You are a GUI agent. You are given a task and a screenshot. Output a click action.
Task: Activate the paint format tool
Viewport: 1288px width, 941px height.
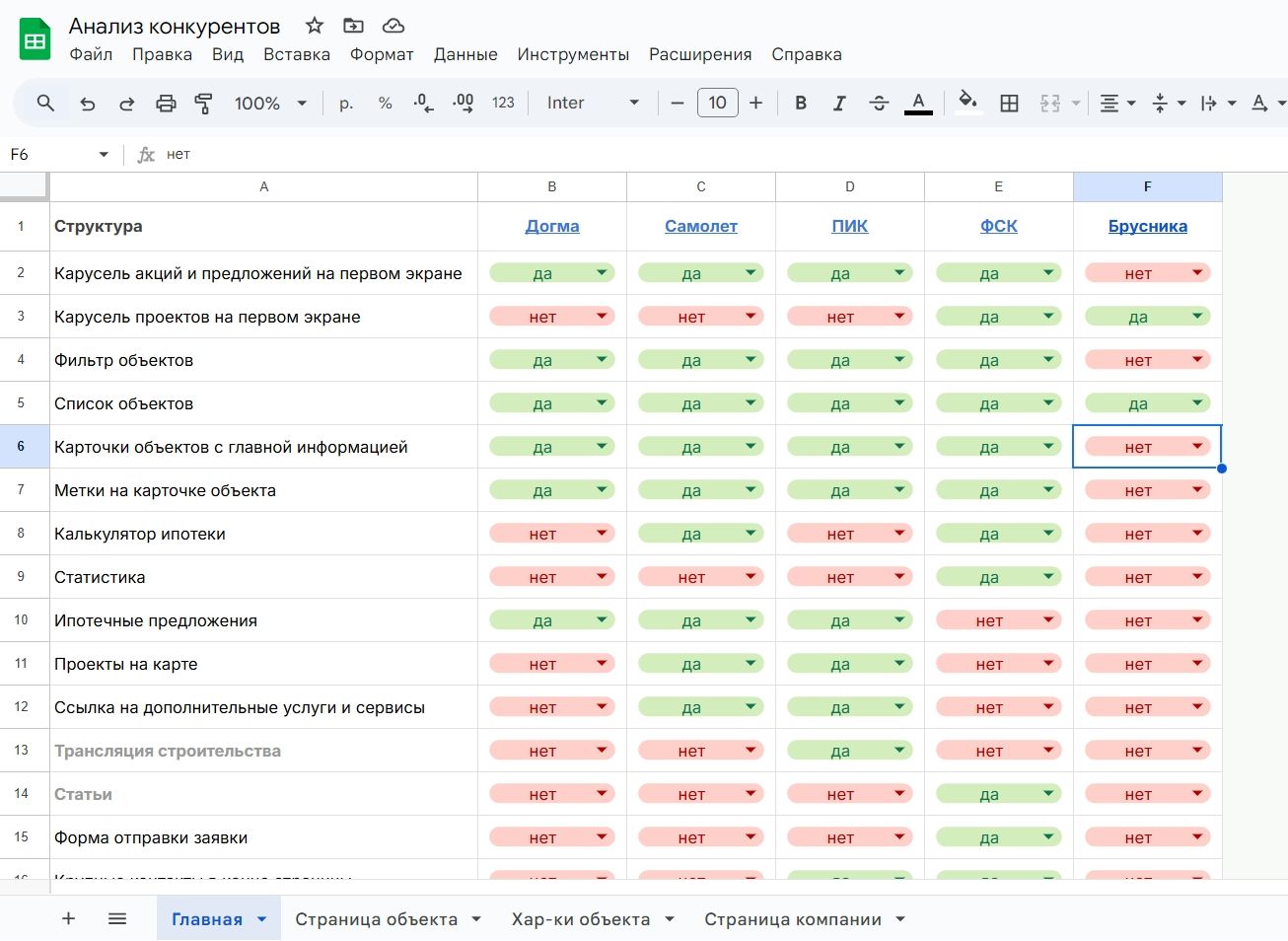pyautogui.click(x=203, y=103)
